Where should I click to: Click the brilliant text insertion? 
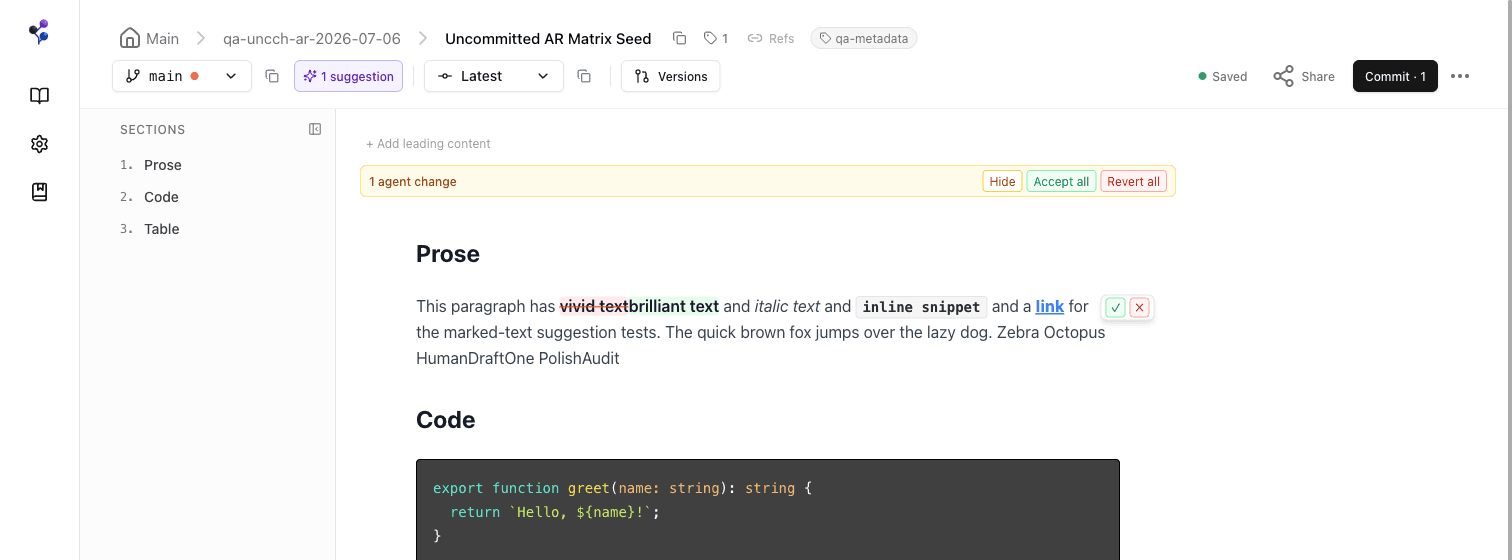point(674,307)
